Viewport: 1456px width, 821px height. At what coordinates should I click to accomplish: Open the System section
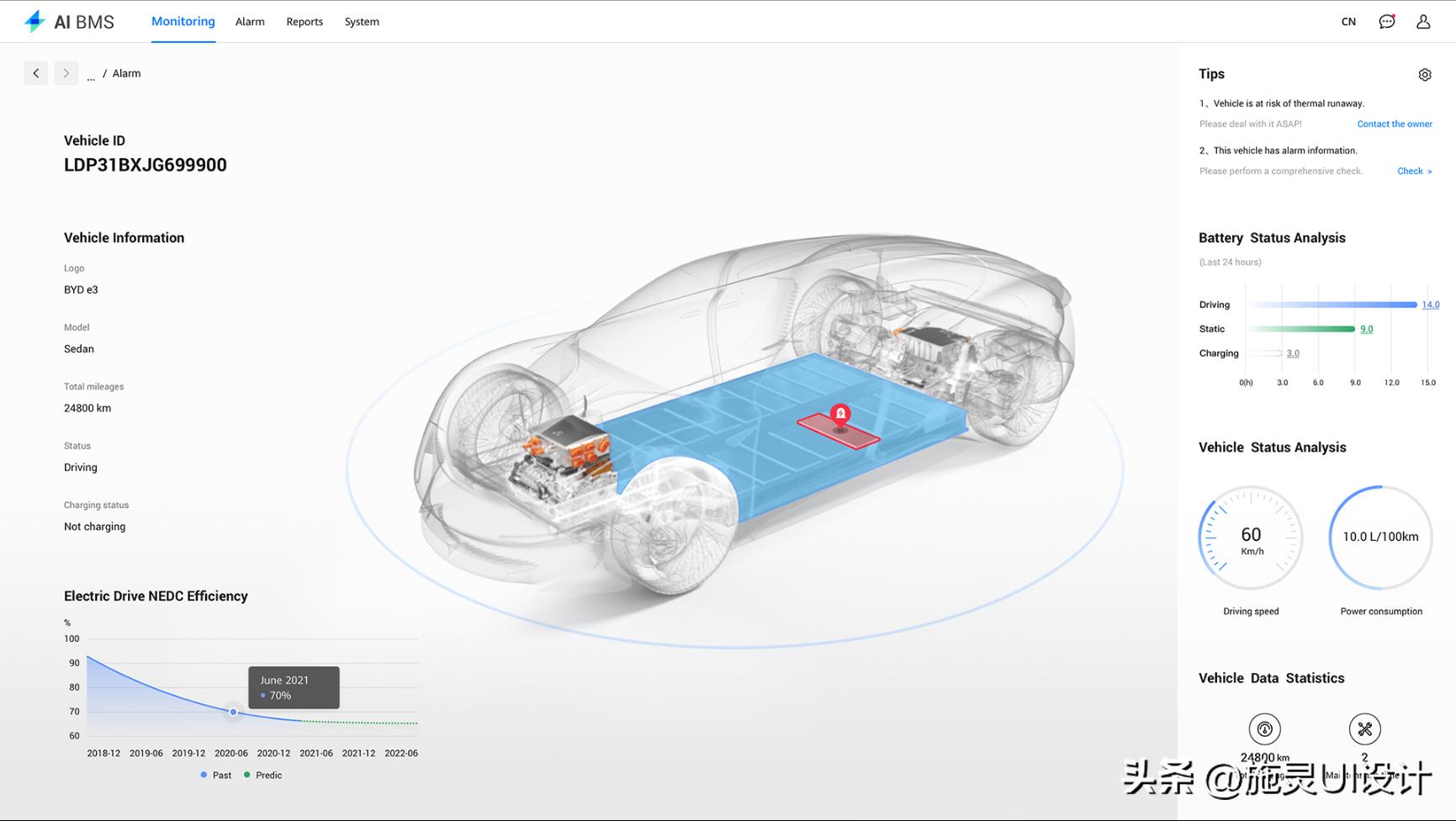click(x=362, y=21)
